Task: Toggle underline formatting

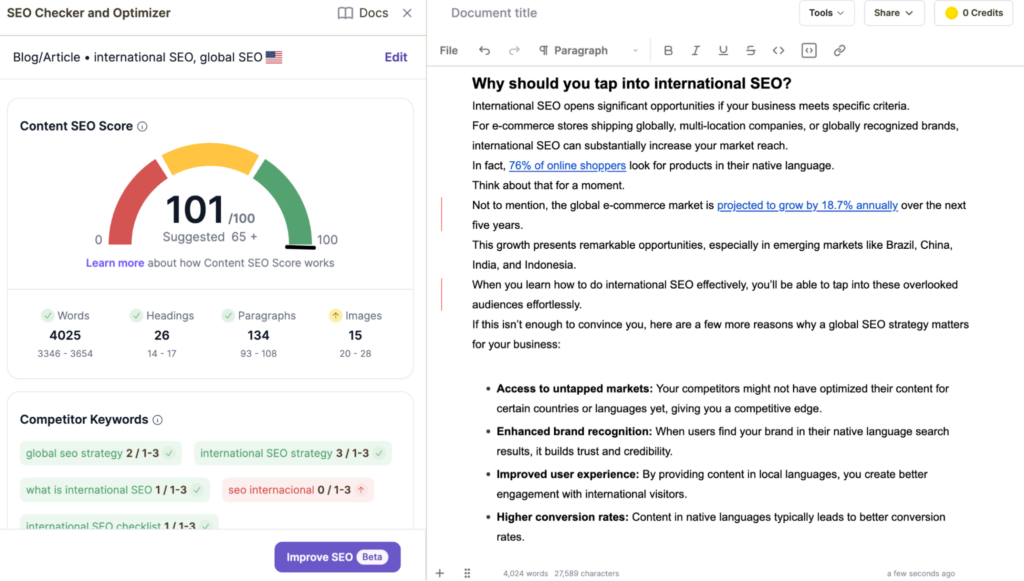Action: pos(723,51)
